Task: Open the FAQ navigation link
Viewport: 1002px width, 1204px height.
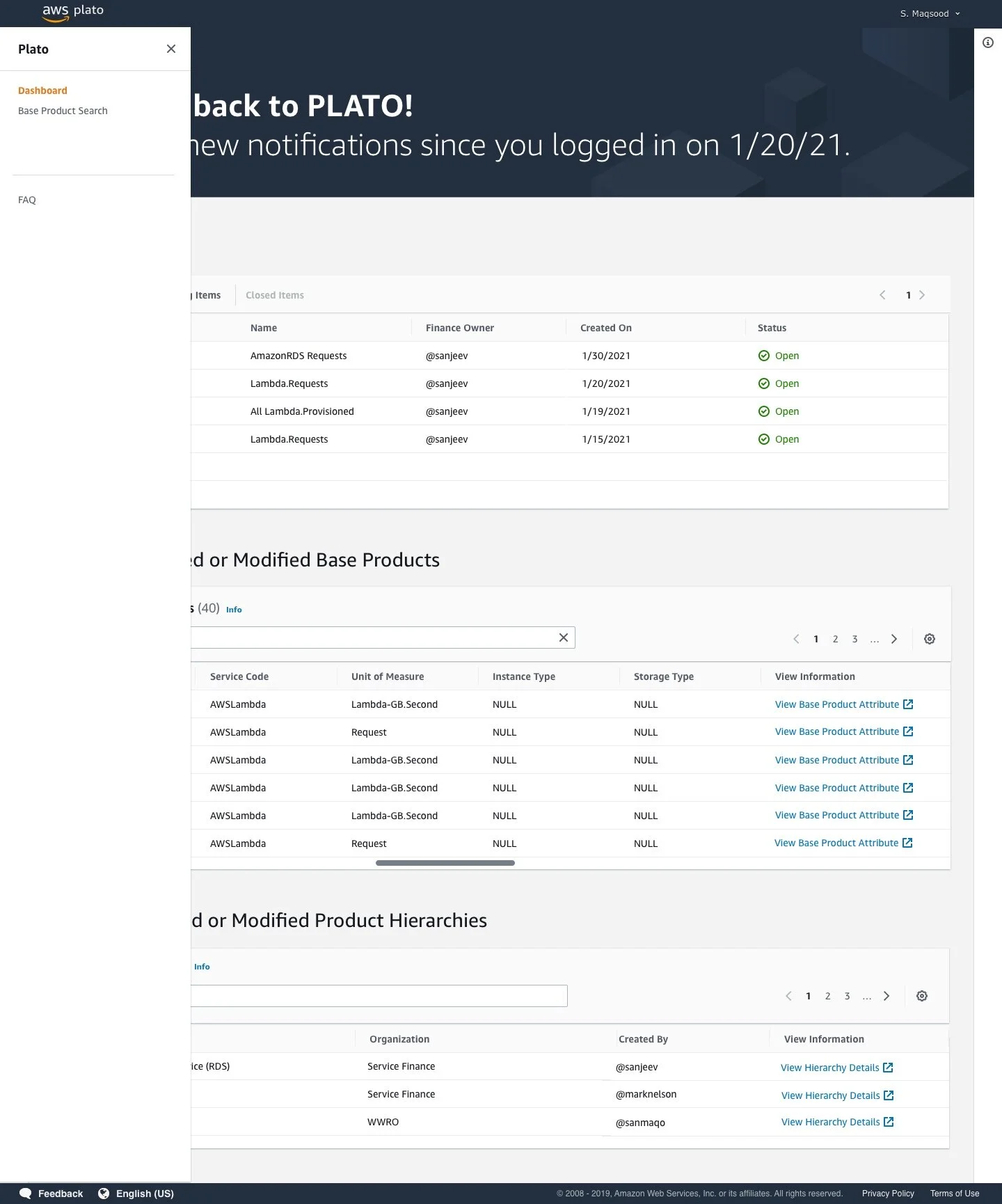Action: pos(27,200)
